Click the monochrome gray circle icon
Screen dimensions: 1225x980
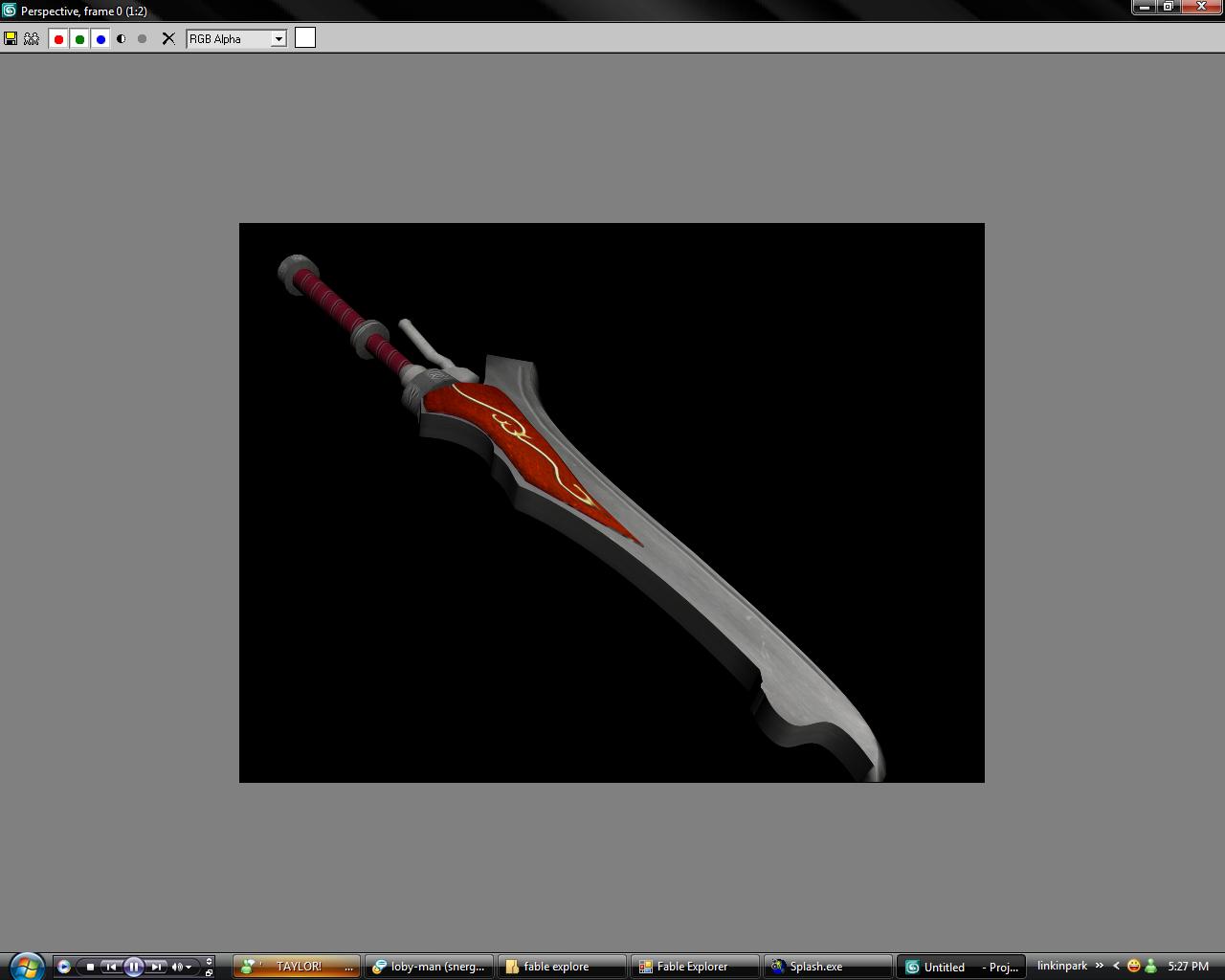pyautogui.click(x=143, y=39)
